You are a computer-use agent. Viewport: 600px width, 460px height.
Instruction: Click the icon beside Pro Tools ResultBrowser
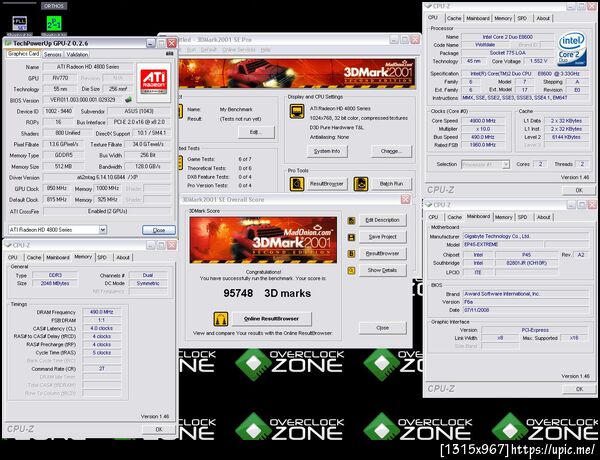click(x=297, y=184)
